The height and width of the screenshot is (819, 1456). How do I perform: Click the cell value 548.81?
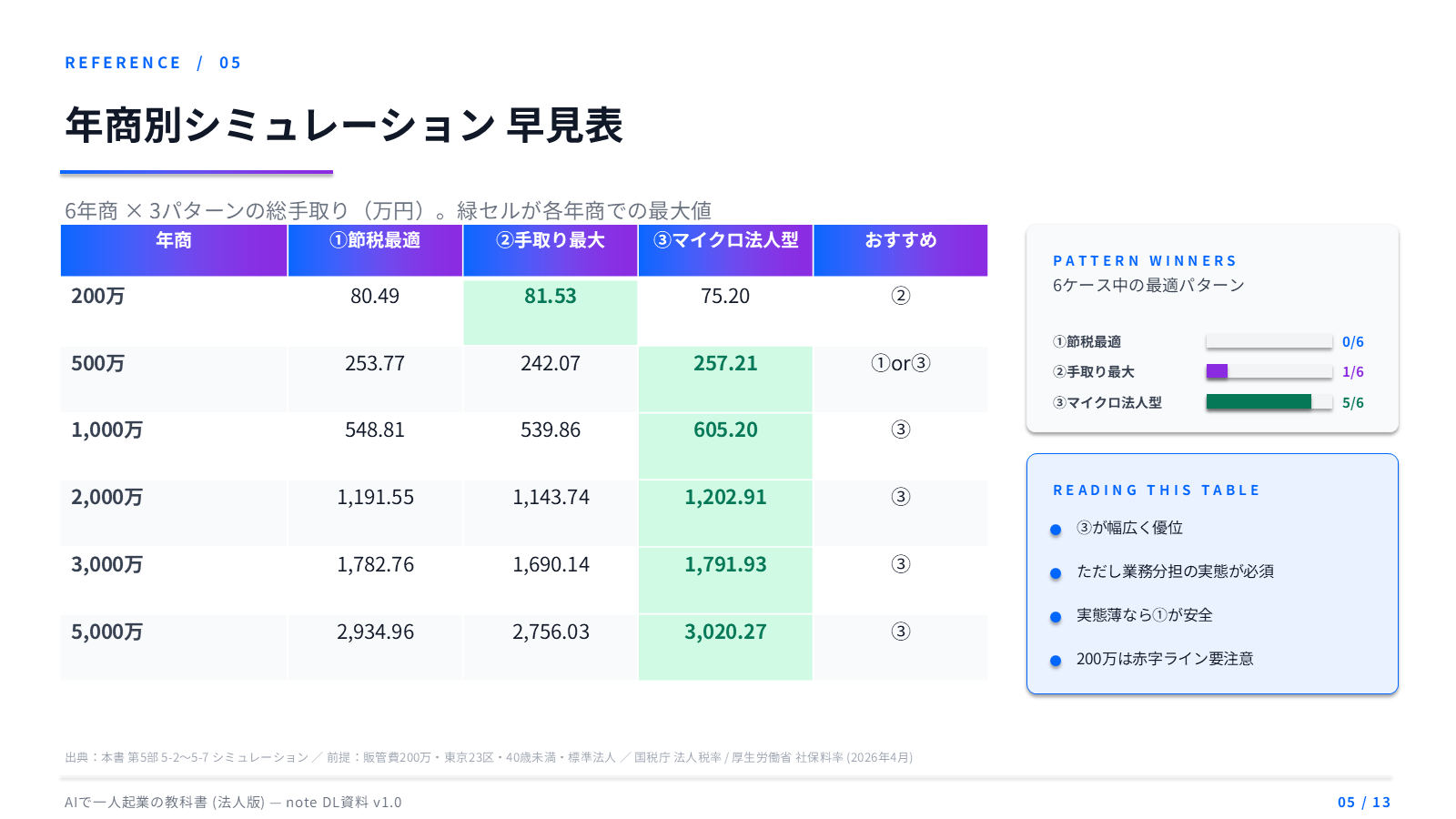[x=375, y=430]
